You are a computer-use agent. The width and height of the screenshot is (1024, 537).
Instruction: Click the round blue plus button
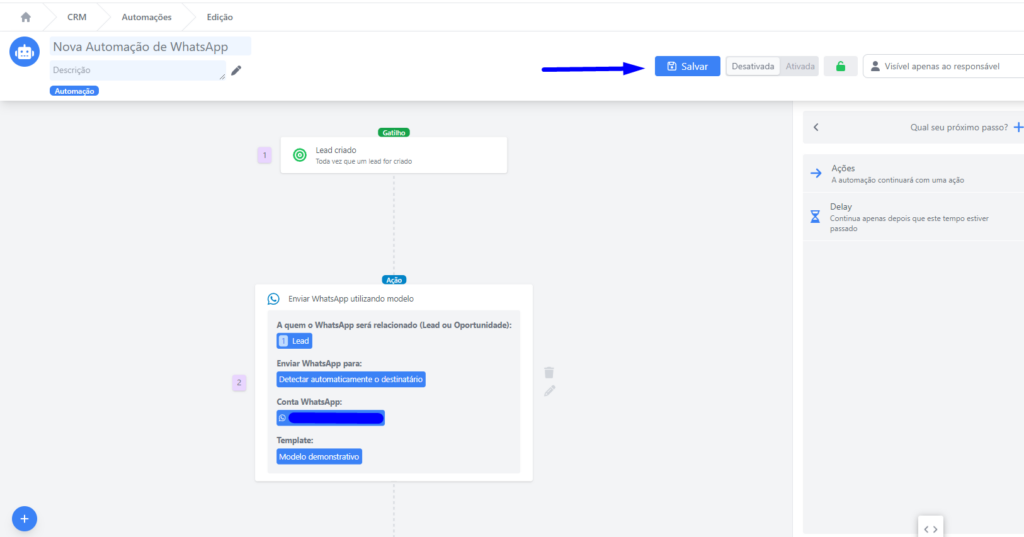pyautogui.click(x=25, y=518)
